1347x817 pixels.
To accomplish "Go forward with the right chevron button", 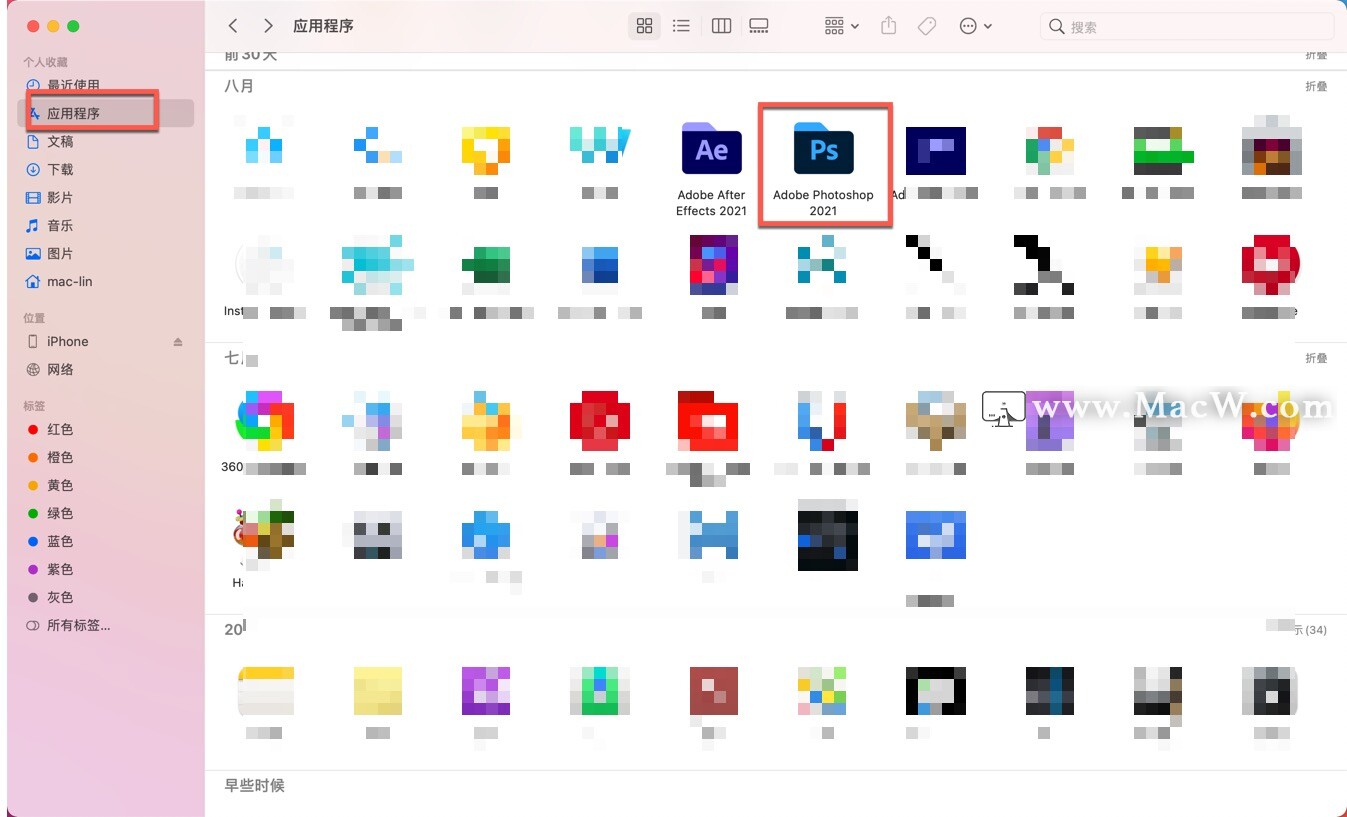I will click(268, 26).
